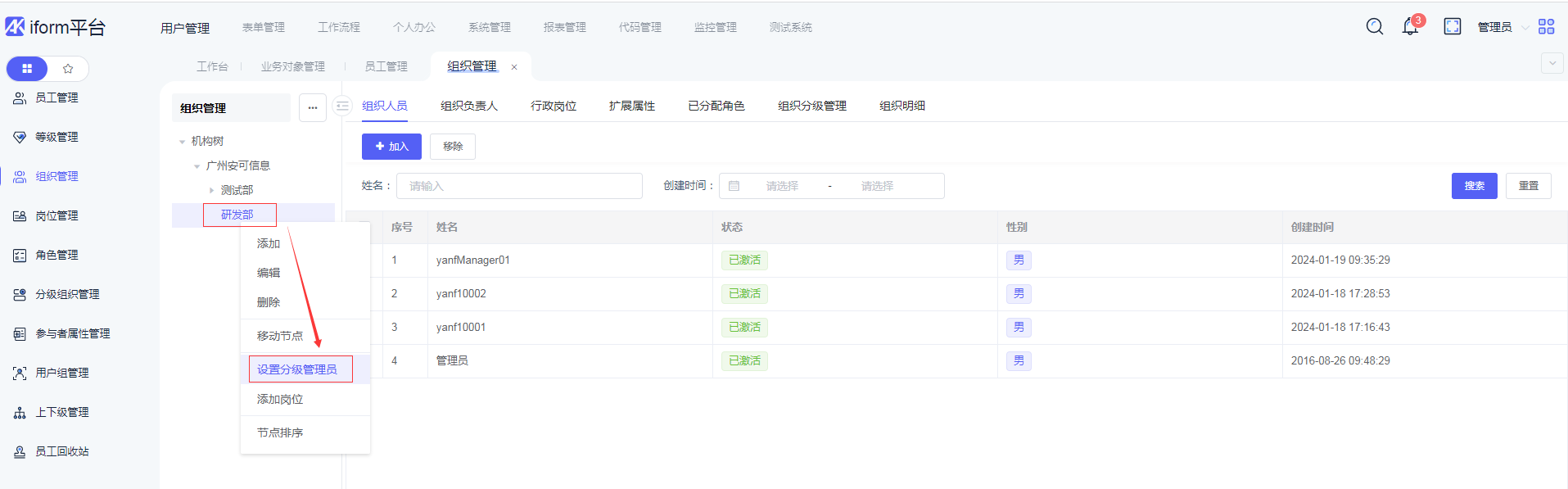Choose 设置分级管理员 from context menu
Viewport: 1568px width, 489px height.
tap(297, 369)
